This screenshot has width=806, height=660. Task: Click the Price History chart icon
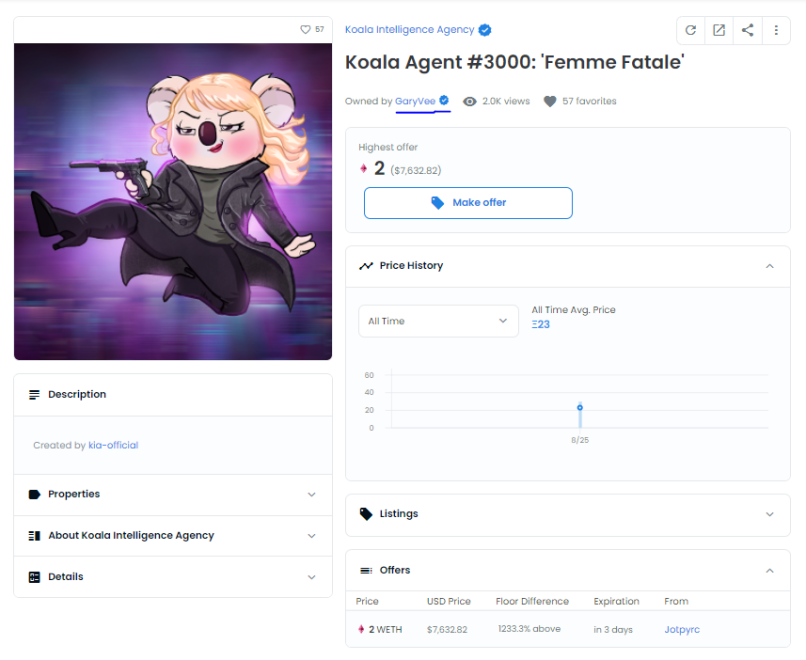tap(366, 266)
